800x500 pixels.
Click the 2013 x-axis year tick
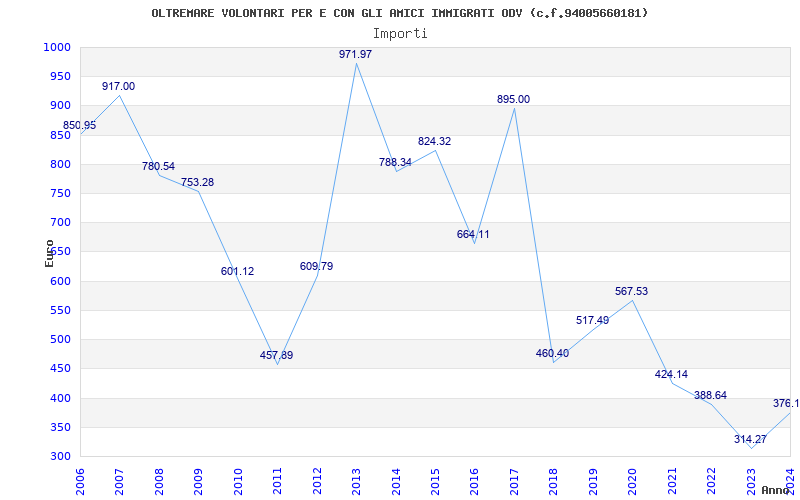pyautogui.click(x=356, y=481)
